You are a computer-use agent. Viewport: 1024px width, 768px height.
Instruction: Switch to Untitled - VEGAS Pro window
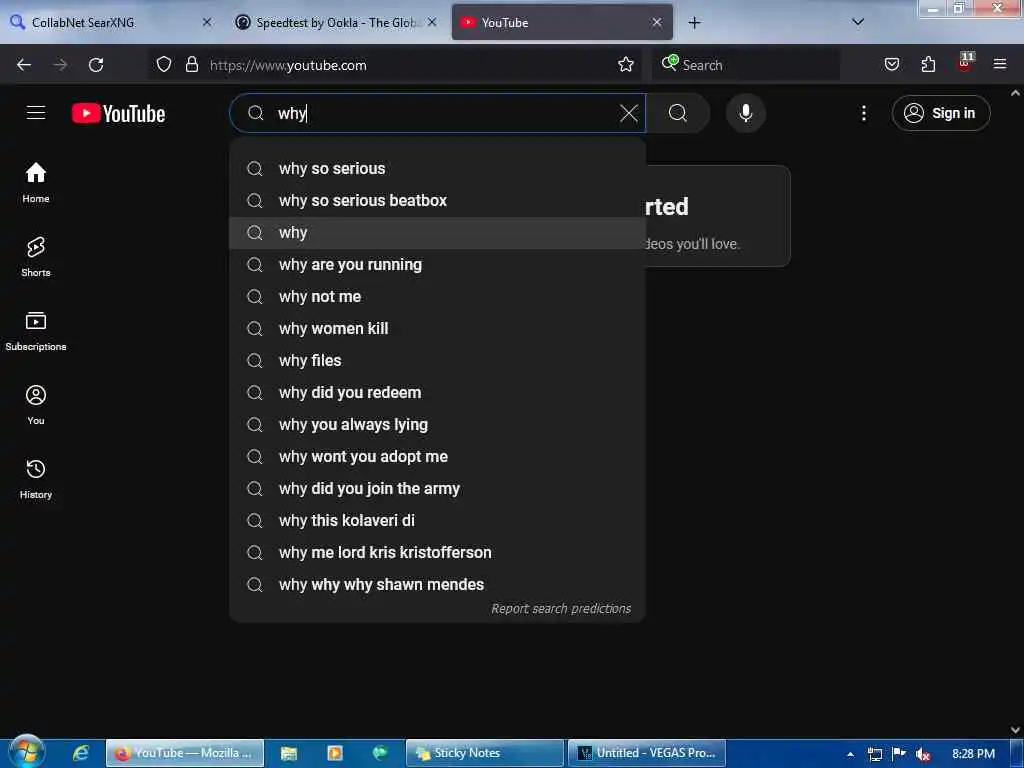click(x=647, y=753)
